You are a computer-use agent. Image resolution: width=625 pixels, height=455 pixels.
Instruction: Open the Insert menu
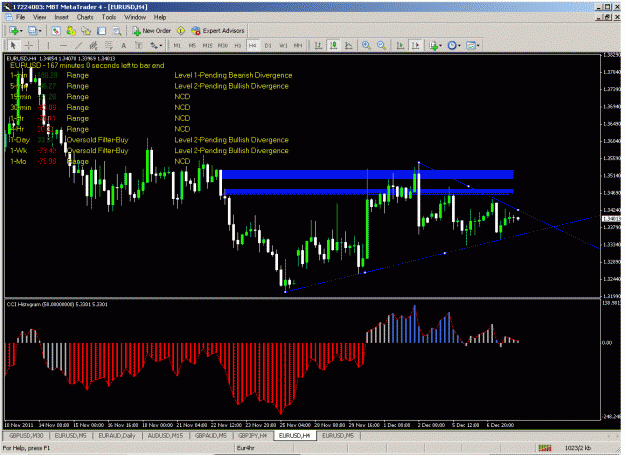61,17
